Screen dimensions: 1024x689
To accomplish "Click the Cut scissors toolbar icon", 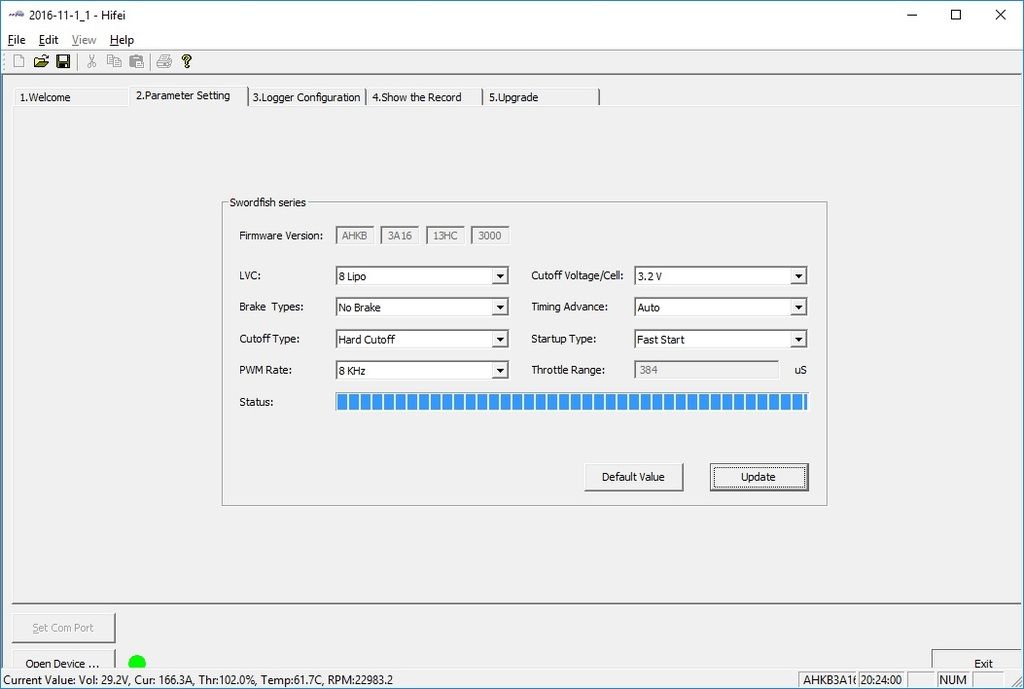I will 91,61.
